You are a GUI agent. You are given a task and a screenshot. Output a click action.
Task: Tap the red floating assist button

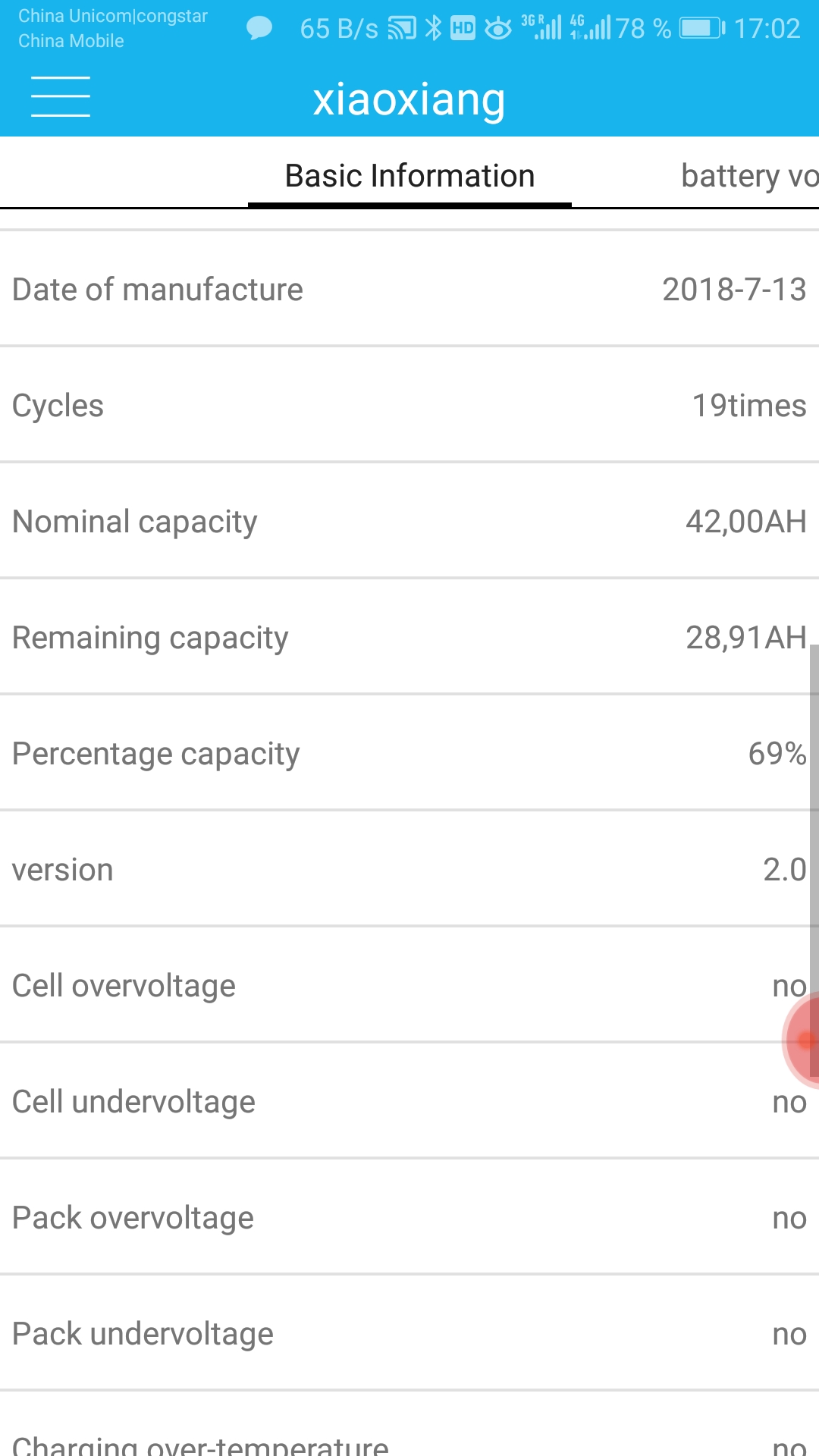pos(804,1041)
